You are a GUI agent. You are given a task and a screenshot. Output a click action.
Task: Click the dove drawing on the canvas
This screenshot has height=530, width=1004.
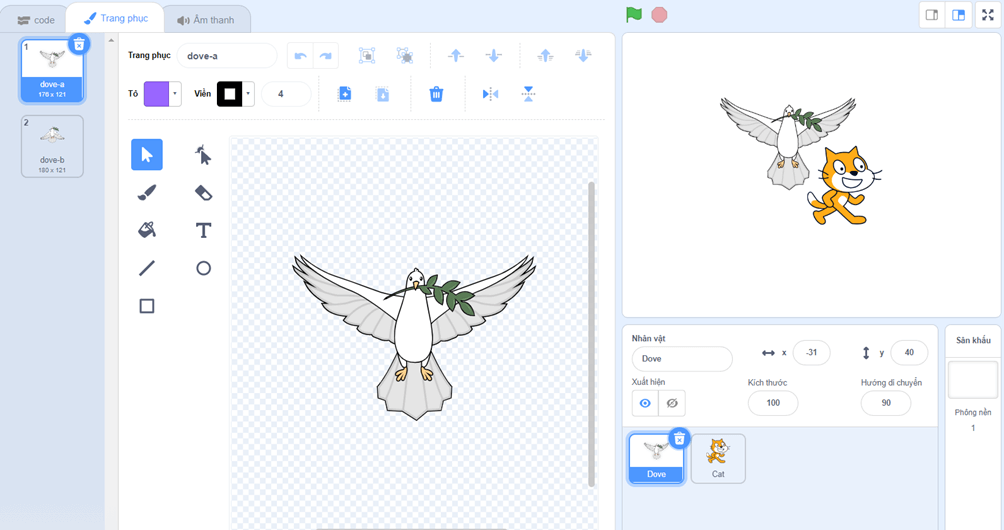(414, 336)
